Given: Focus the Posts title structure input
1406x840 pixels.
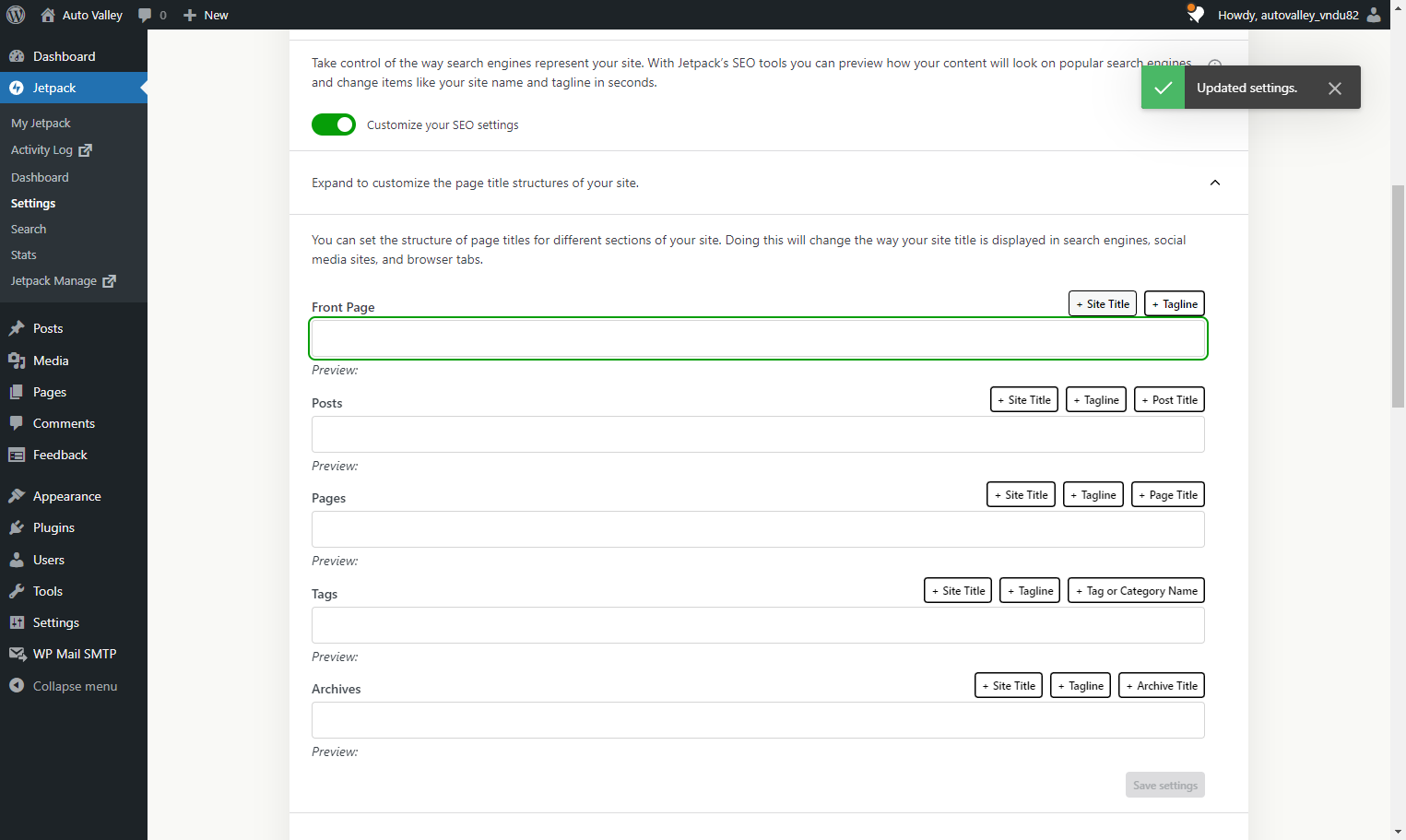Looking at the screenshot, I should point(758,434).
